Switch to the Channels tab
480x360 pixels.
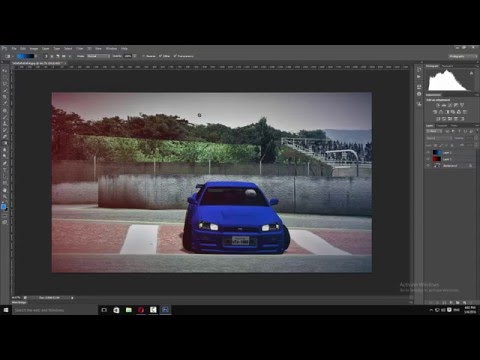[x=442, y=126]
